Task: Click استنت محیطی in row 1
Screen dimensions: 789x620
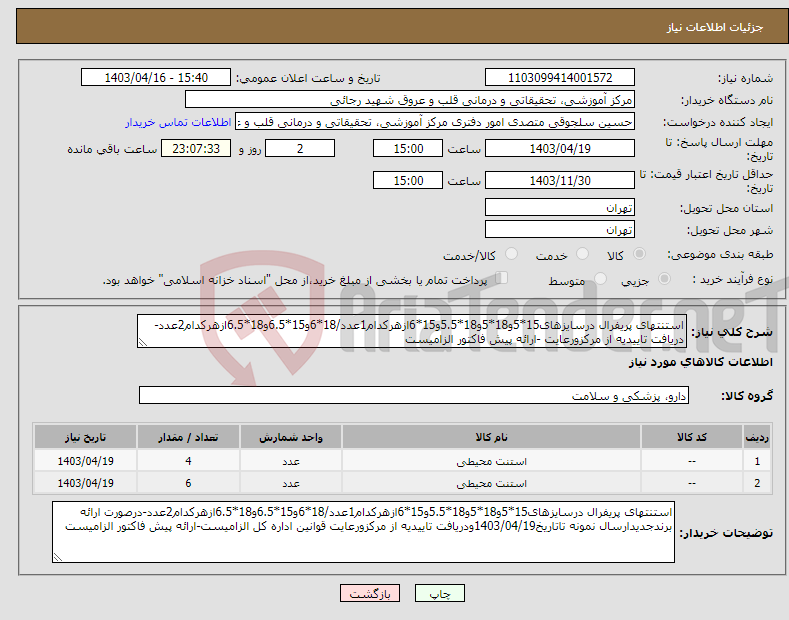Action: point(491,461)
